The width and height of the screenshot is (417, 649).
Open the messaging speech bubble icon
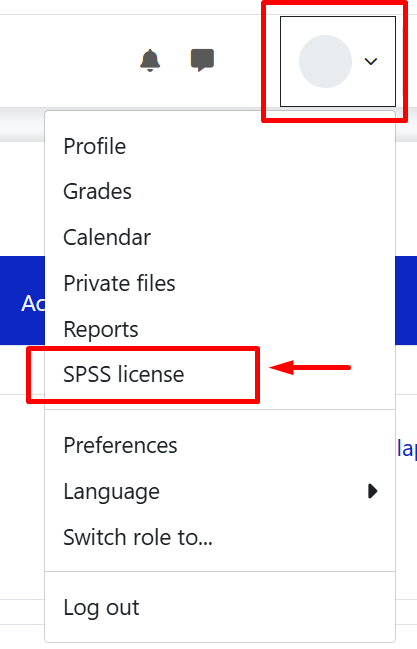click(202, 60)
